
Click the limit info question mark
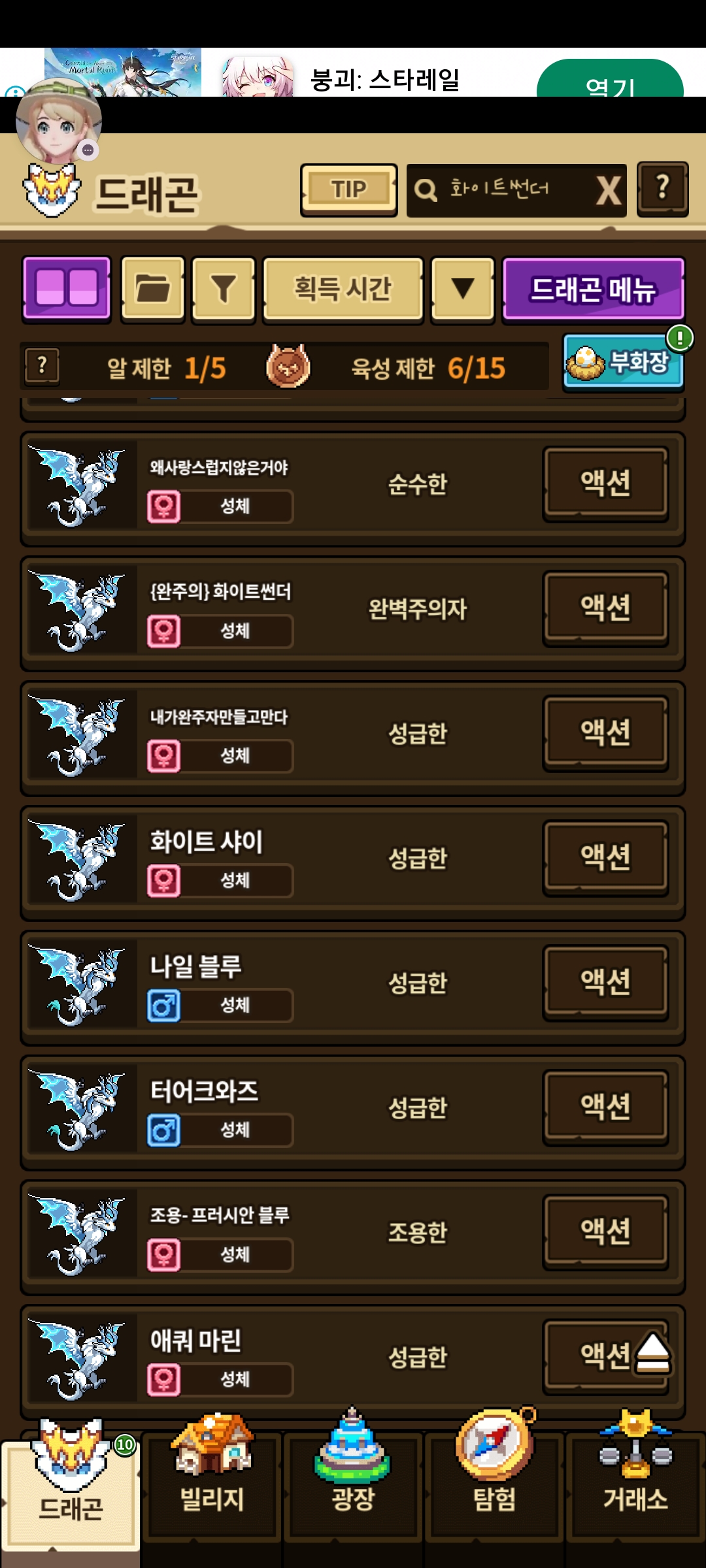pos(42,366)
